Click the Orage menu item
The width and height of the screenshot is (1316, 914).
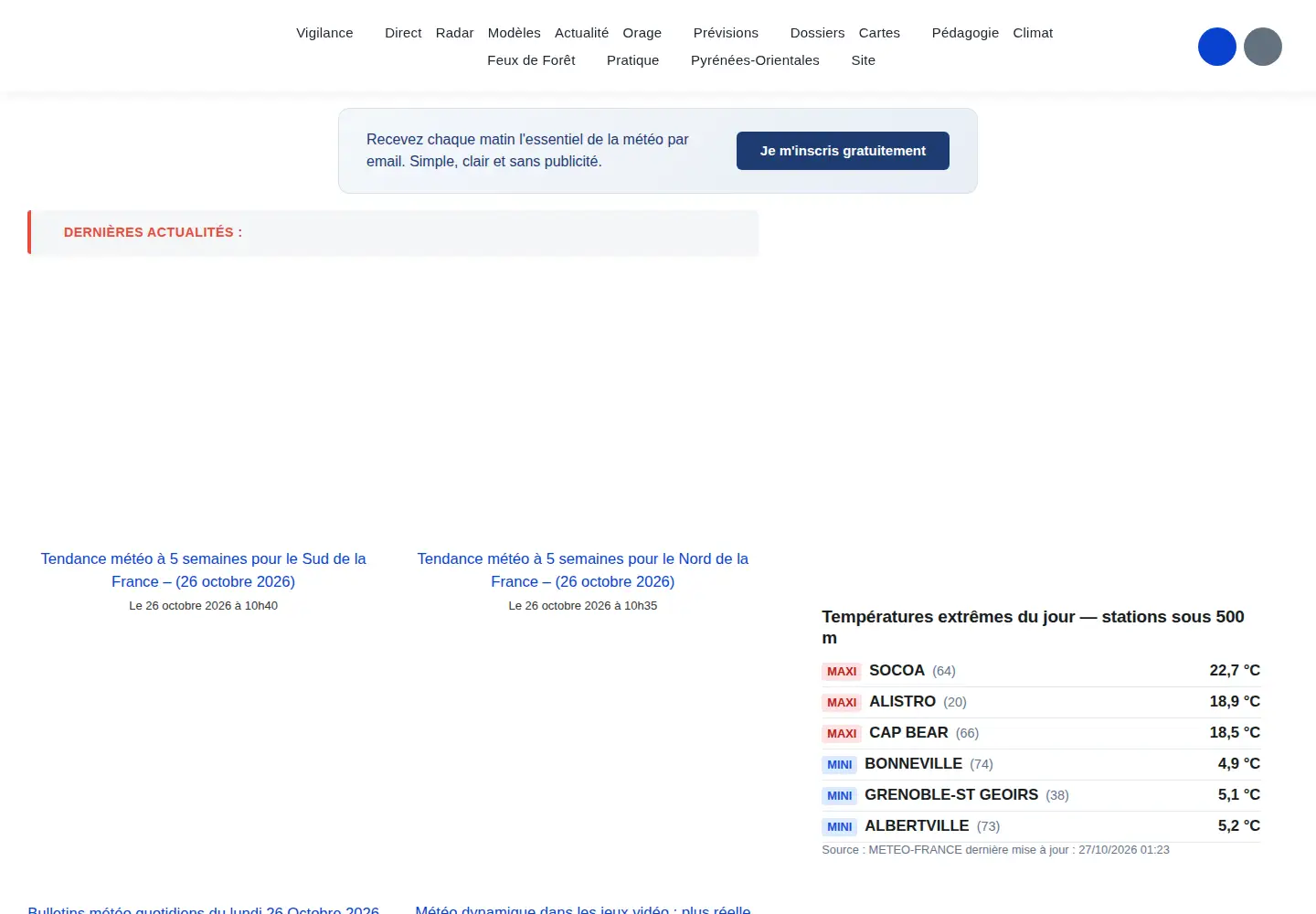click(x=642, y=33)
